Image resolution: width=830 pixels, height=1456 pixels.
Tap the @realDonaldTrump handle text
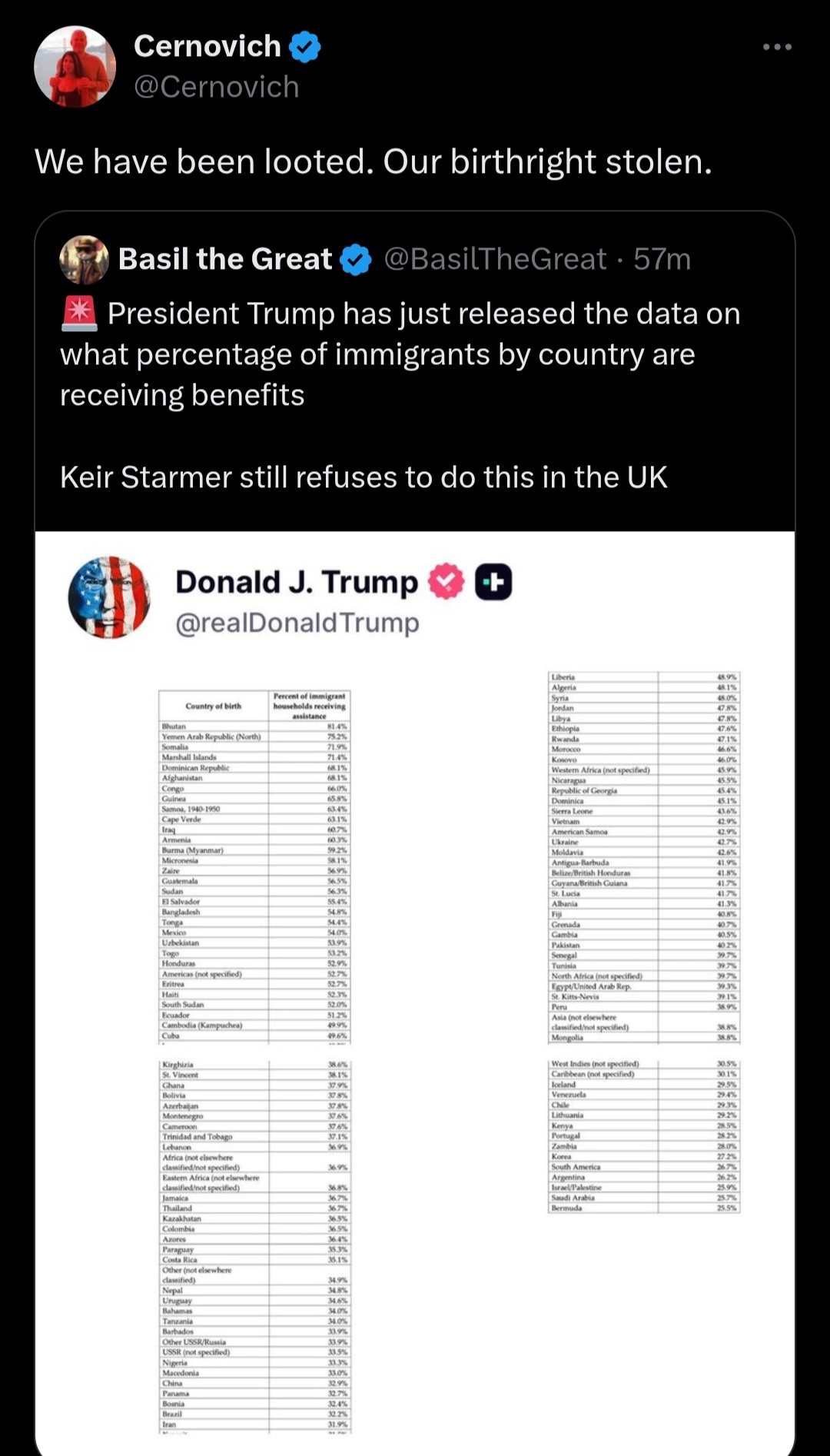tap(297, 623)
